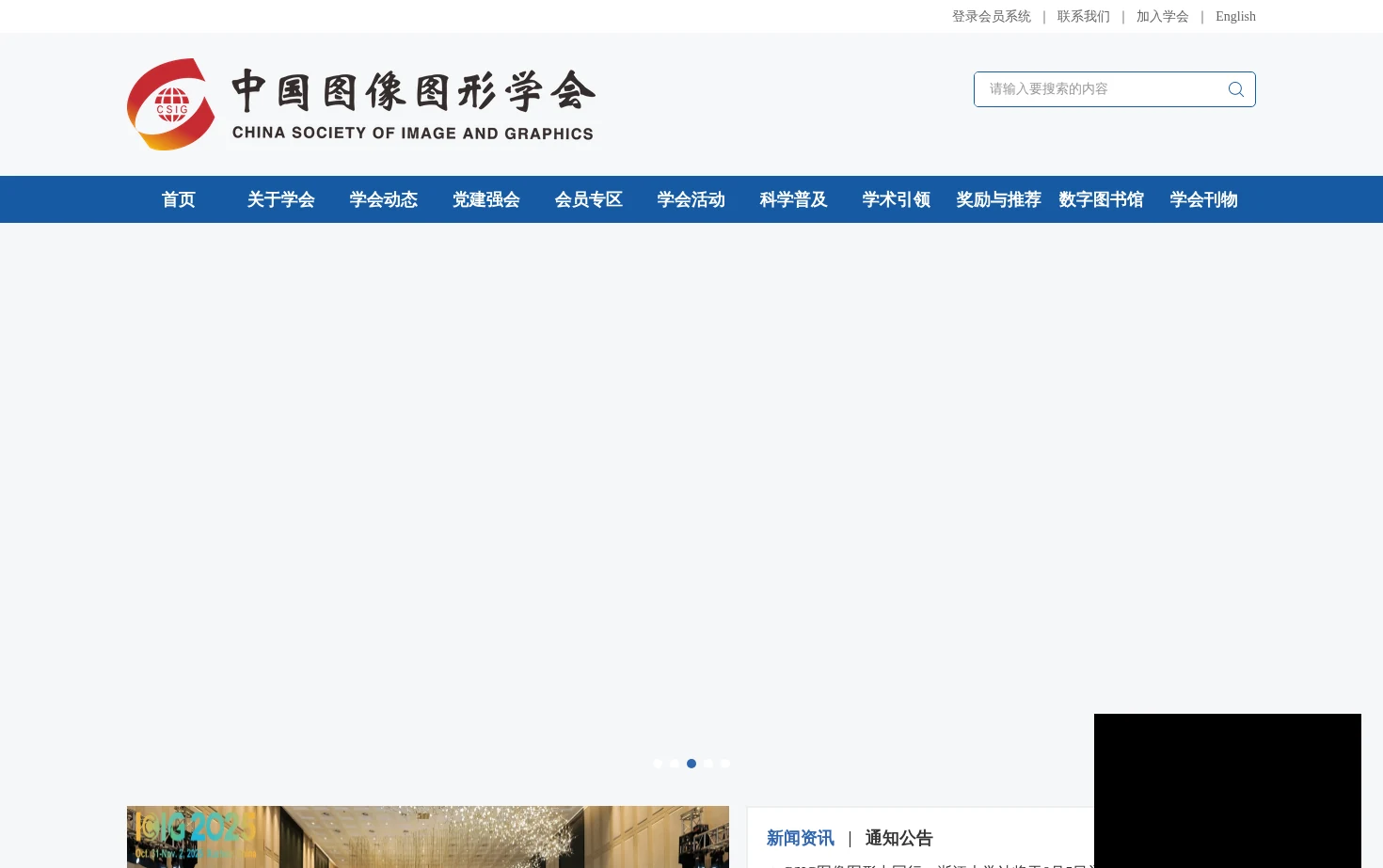
Task: Open the 联系我们 link
Action: (1083, 16)
